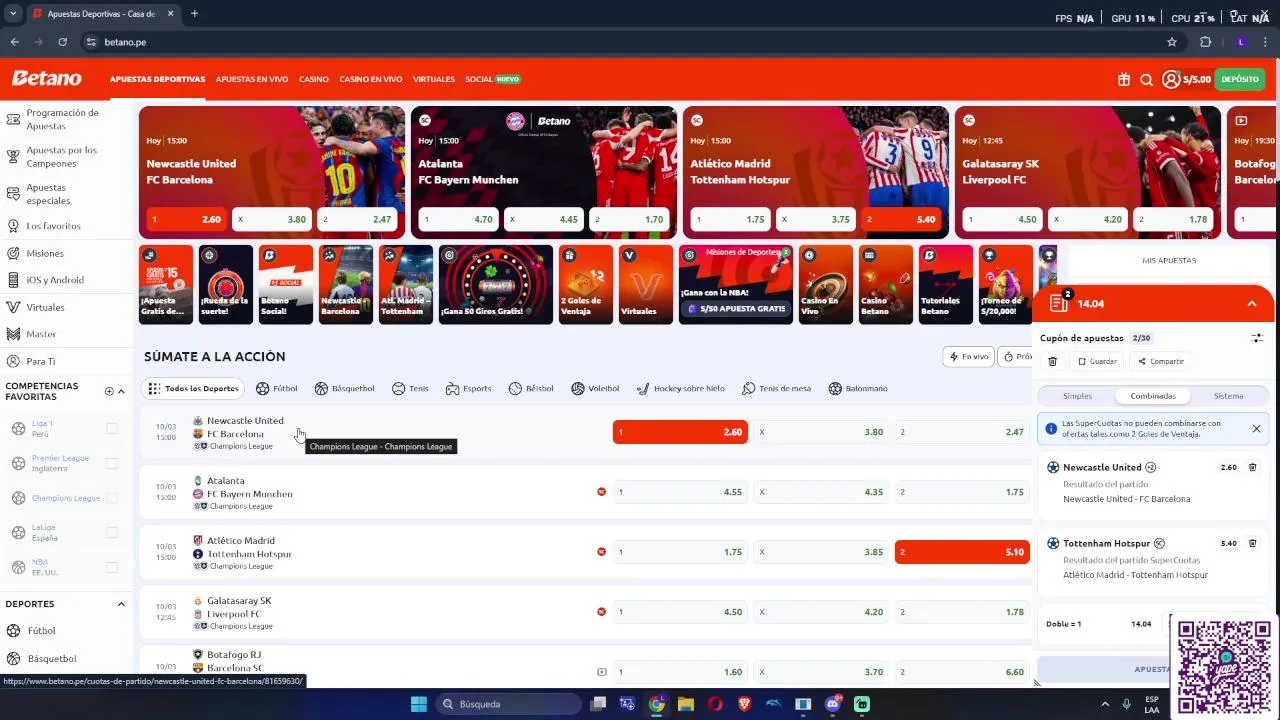1280x720 pixels.
Task: Deselect Newcastle United odds 2.60 in list
Action: (680, 432)
